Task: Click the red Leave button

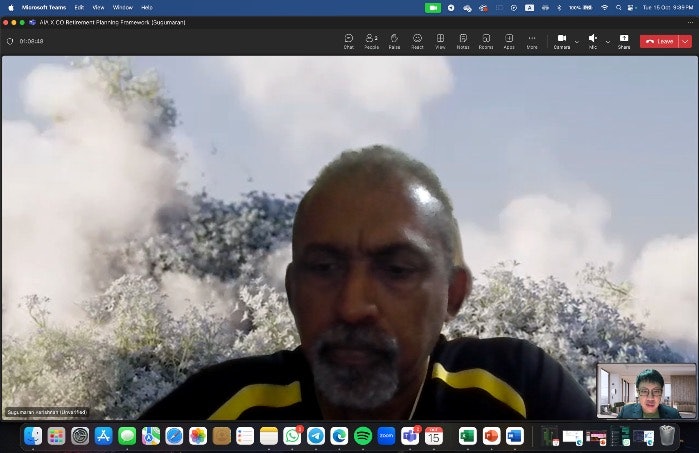Action: (659, 41)
